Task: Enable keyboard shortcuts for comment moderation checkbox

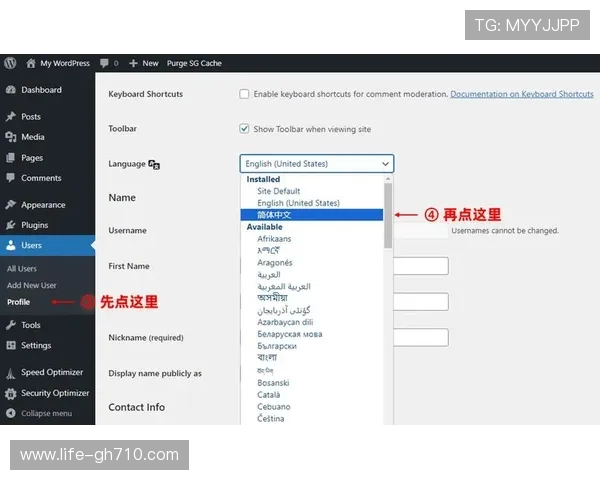Action: point(244,94)
